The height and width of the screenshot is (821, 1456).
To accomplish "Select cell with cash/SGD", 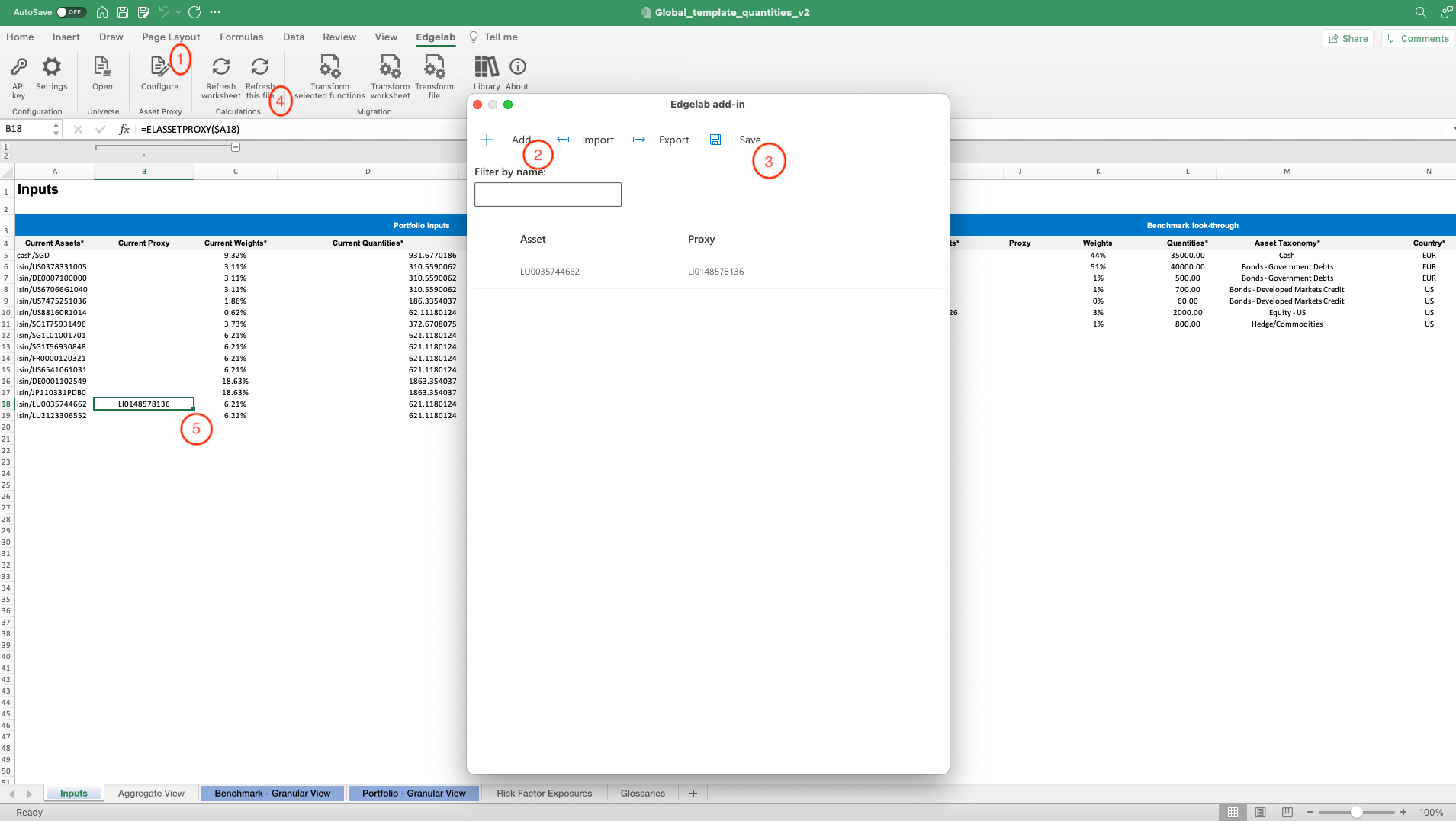I will coord(54,256).
